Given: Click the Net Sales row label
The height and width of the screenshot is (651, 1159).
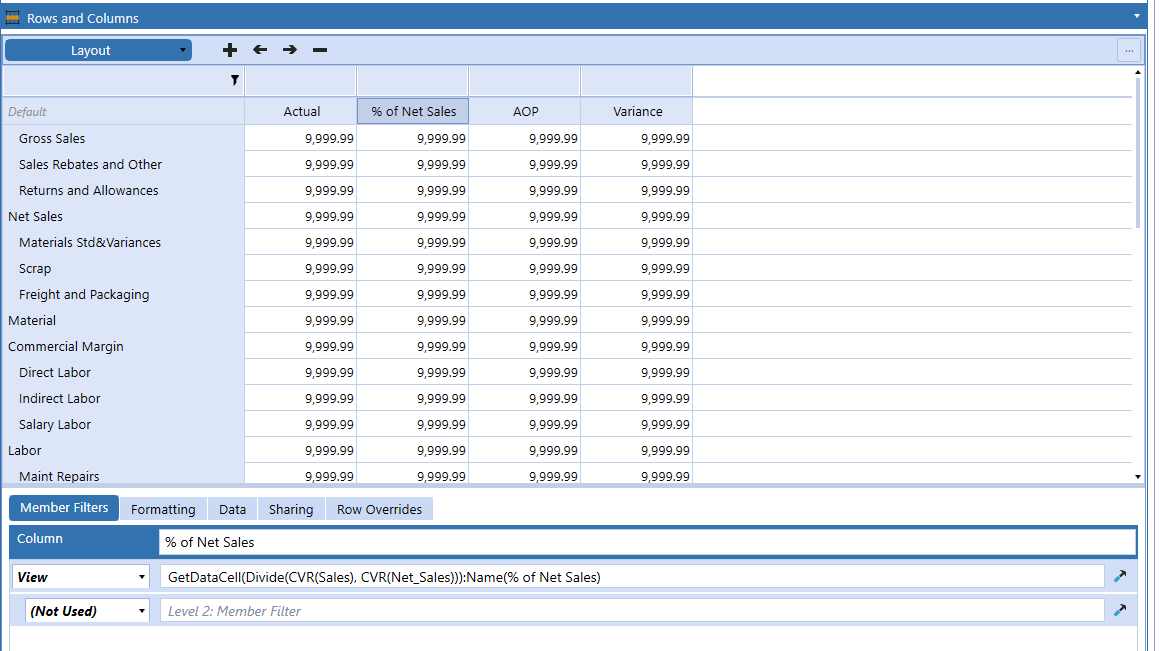Looking at the screenshot, I should (x=35, y=216).
